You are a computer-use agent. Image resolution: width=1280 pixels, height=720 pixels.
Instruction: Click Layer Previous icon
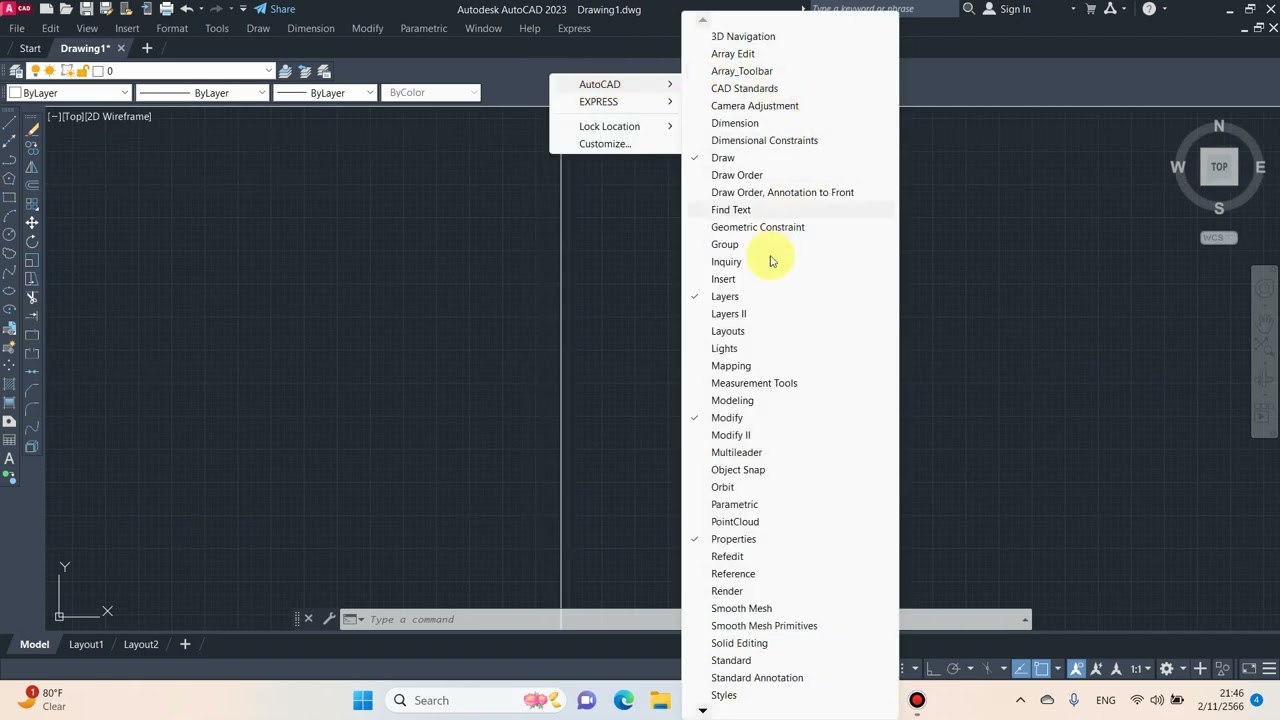305,71
